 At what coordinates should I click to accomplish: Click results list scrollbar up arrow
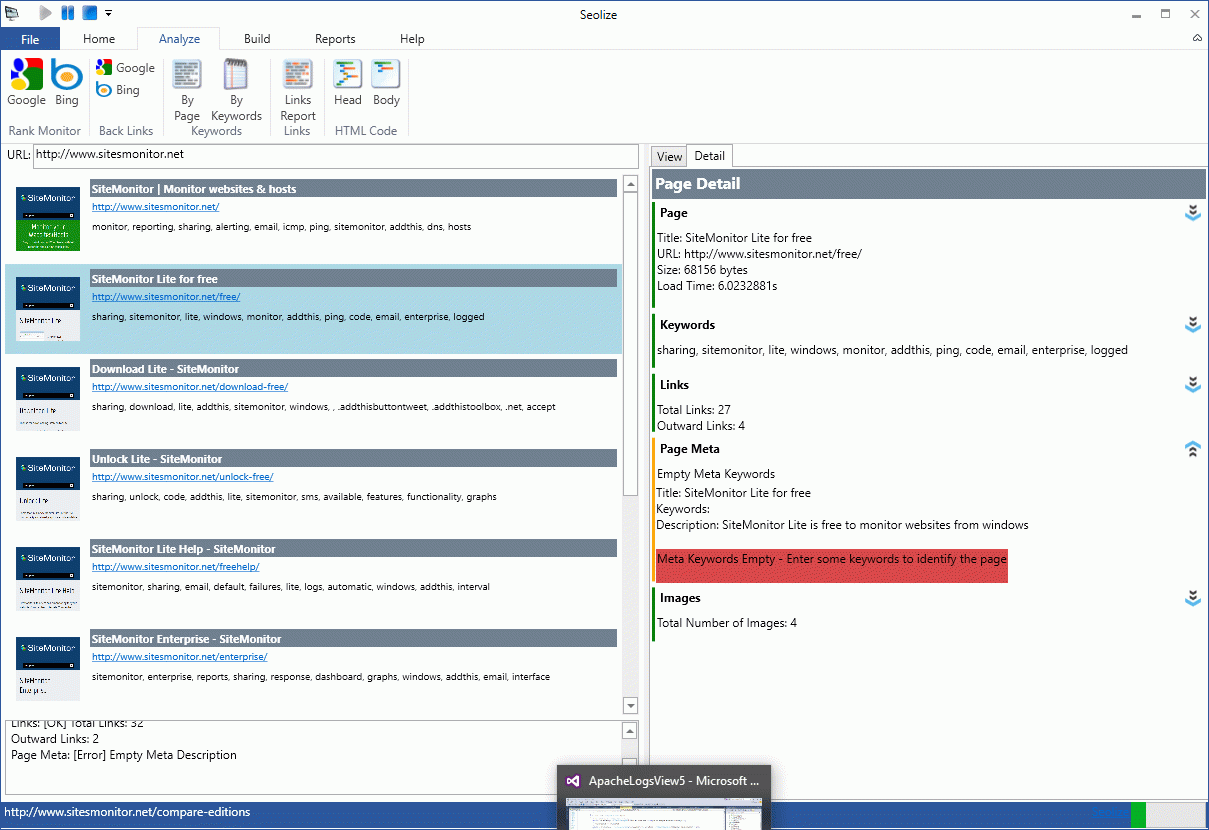[630, 184]
